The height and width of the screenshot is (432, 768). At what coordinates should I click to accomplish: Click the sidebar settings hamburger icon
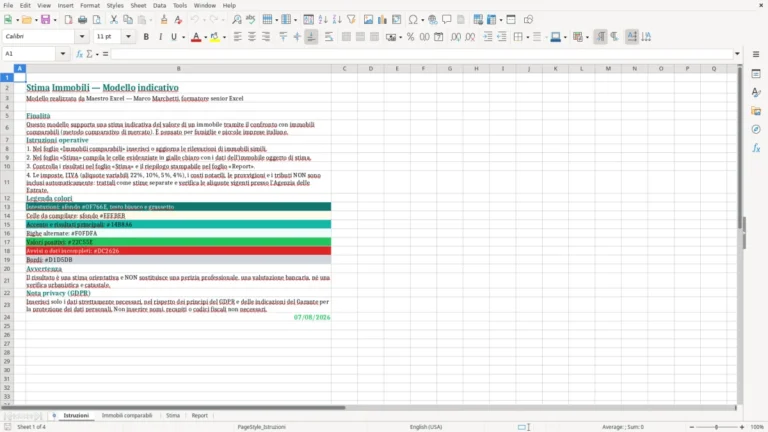point(756,54)
